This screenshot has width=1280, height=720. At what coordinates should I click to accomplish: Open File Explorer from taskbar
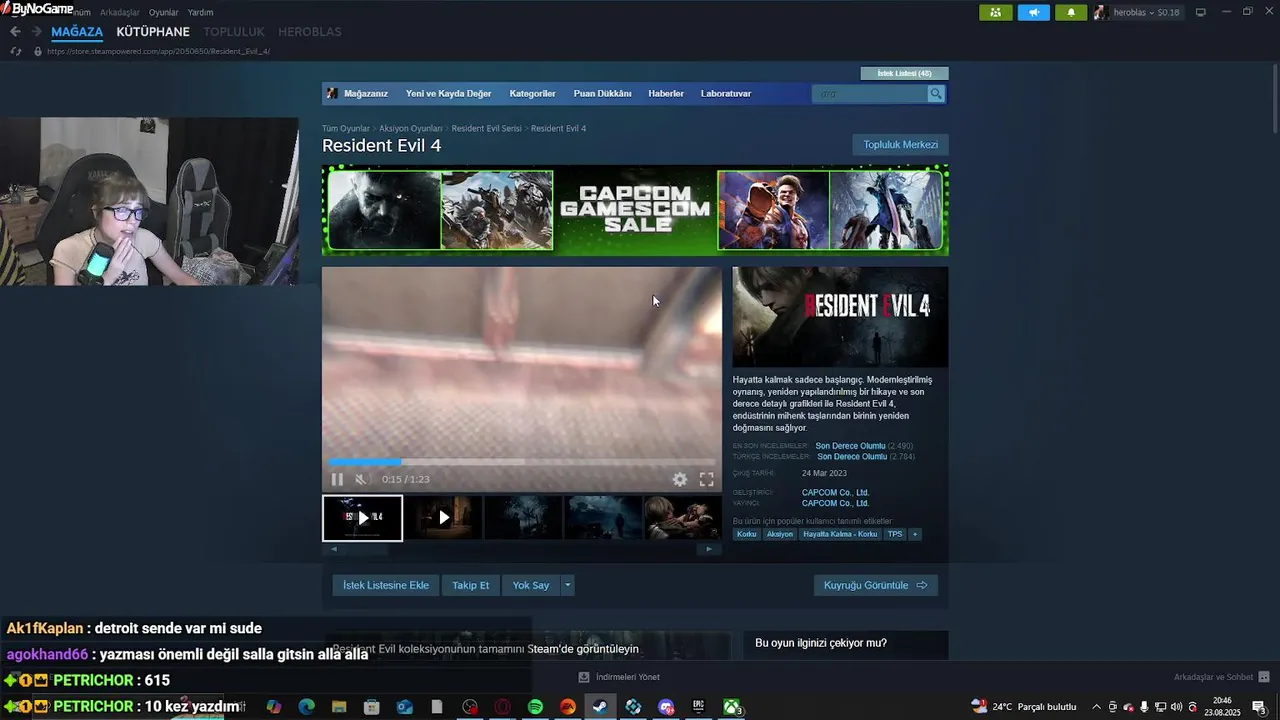(339, 707)
